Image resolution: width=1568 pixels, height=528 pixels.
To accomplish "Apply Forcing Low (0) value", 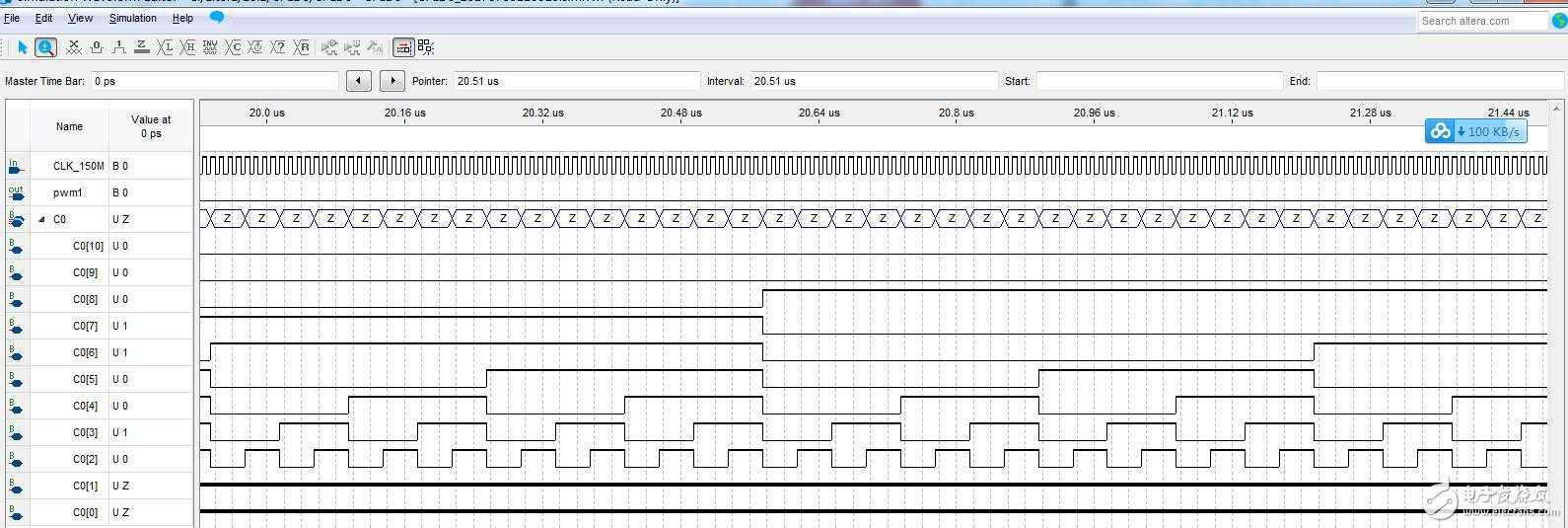I will 97,46.
